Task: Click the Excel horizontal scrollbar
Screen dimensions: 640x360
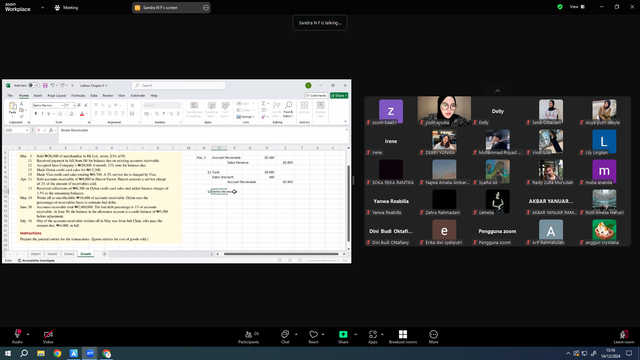Action: (281, 254)
